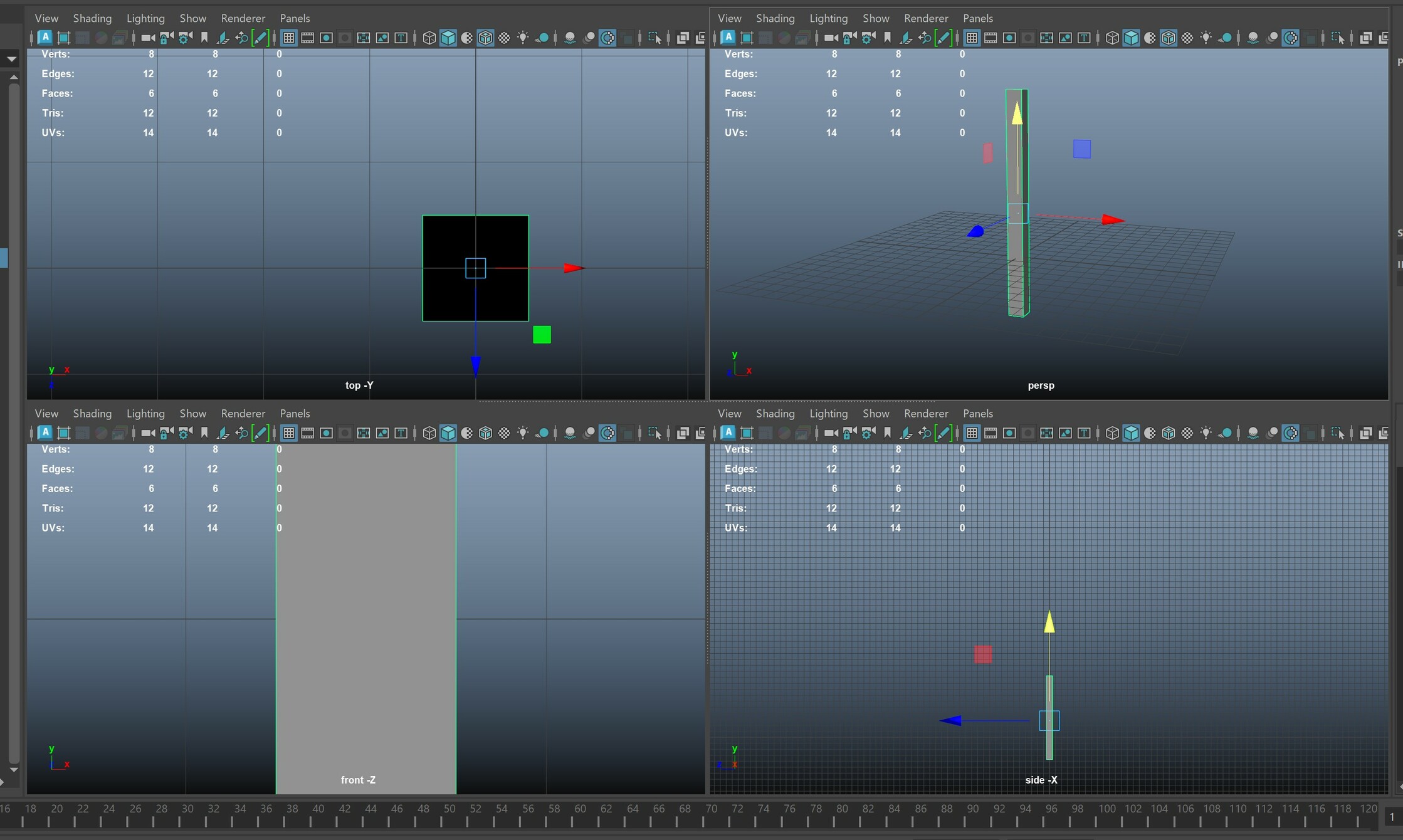Toggle Grid display in top panel toolbar
This screenshot has width=1403, height=840.
[288, 38]
